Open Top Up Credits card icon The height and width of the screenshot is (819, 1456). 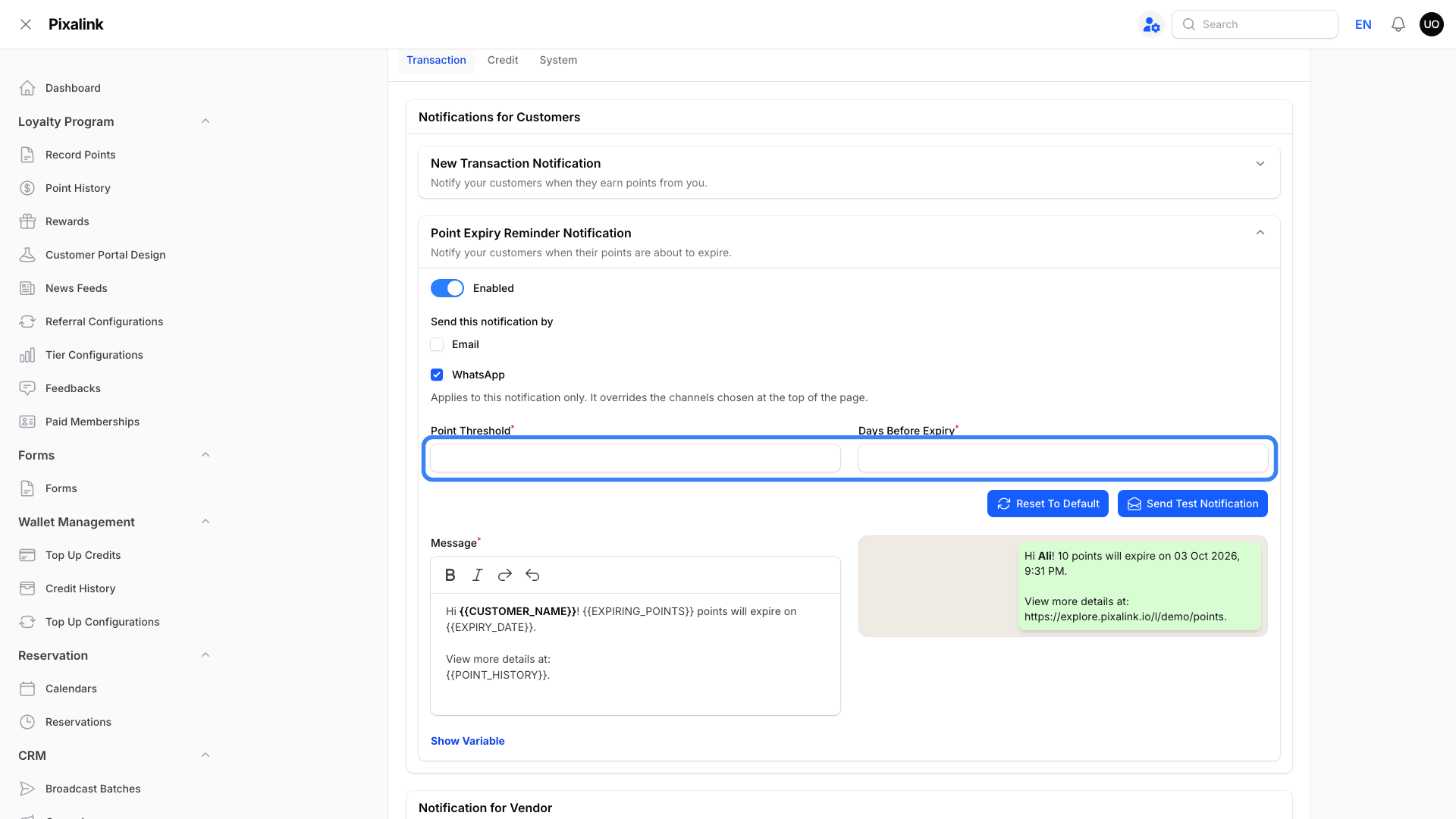click(27, 555)
